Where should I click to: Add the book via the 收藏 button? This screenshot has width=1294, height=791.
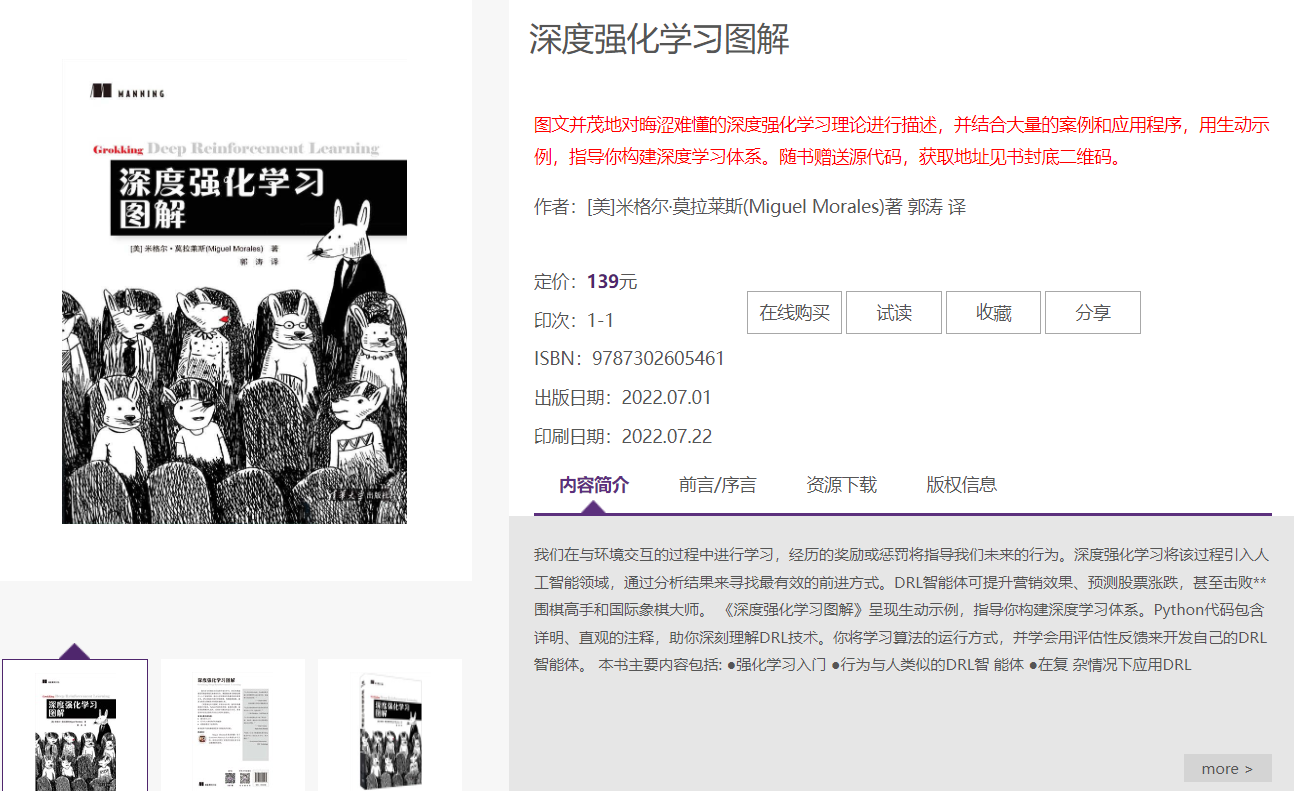click(x=993, y=313)
